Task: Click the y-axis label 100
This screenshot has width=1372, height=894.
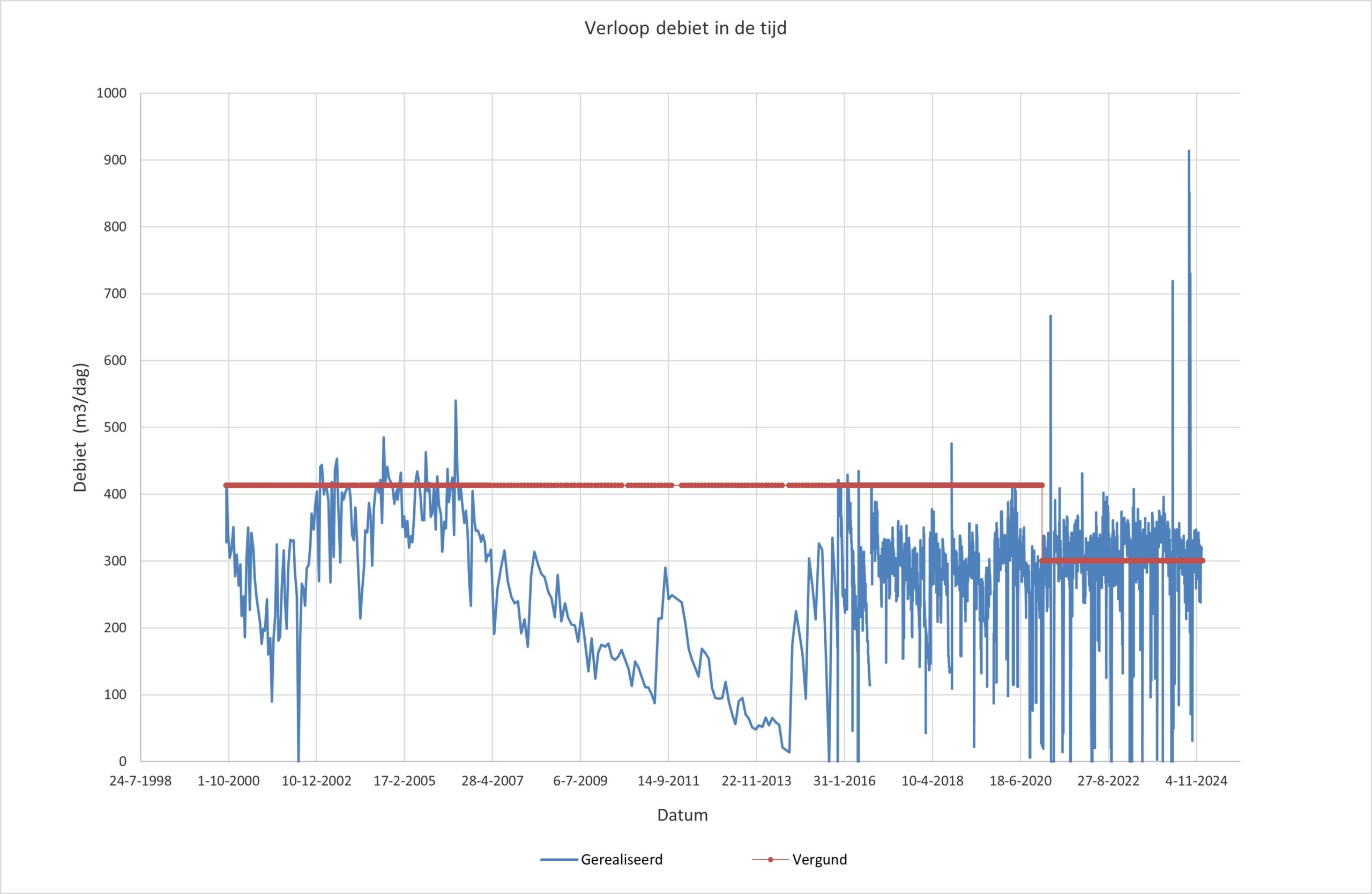Action: 115,695
